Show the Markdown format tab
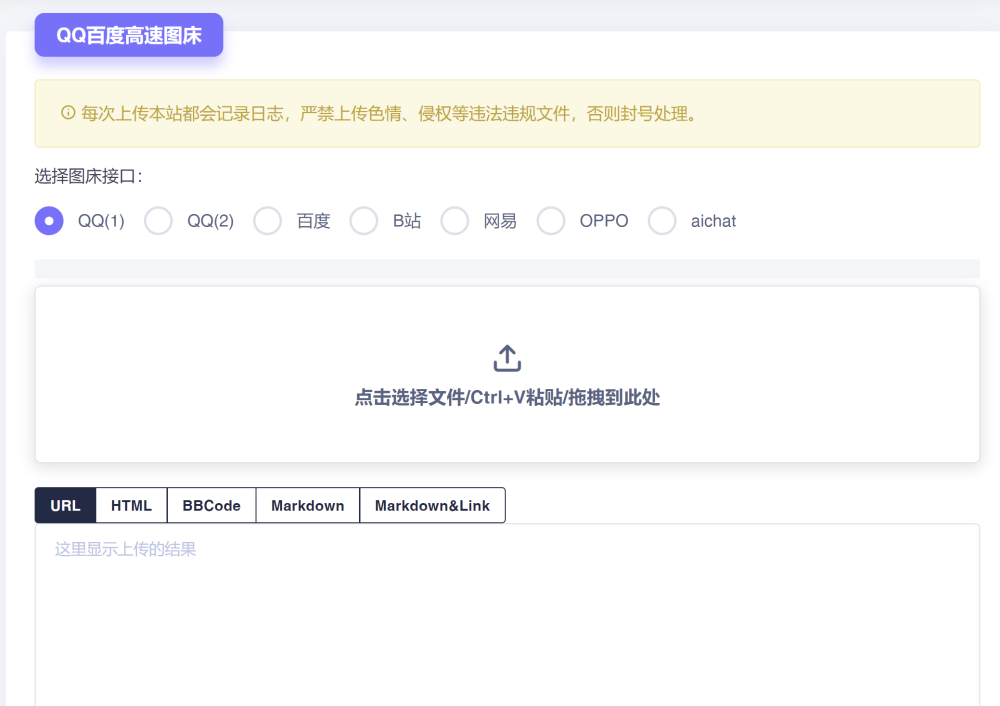The width and height of the screenshot is (1000, 706). pos(307,505)
